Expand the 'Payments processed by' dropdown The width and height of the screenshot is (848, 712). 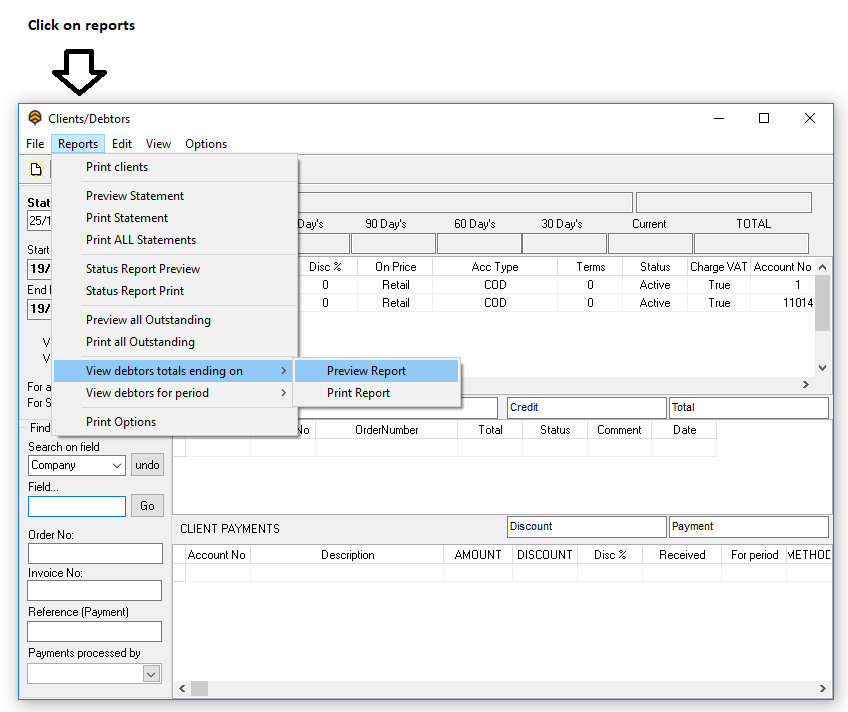pos(151,674)
